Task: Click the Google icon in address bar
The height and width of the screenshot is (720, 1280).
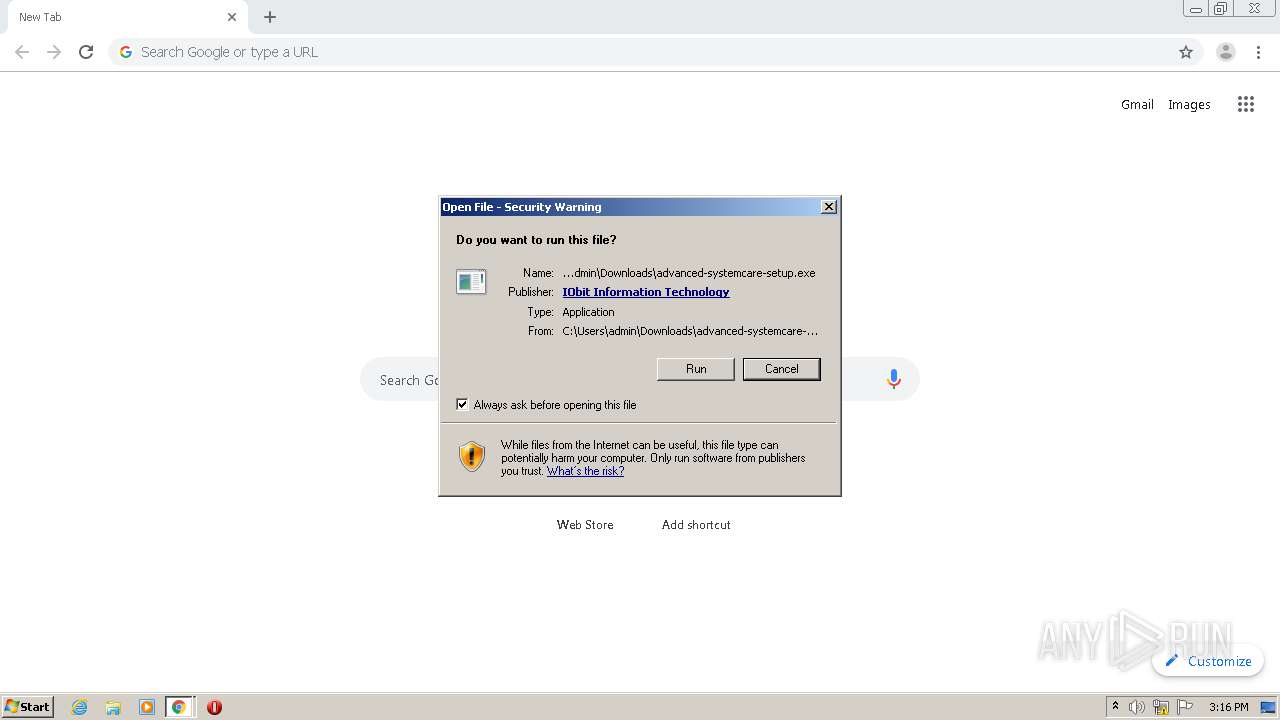Action: tap(126, 52)
